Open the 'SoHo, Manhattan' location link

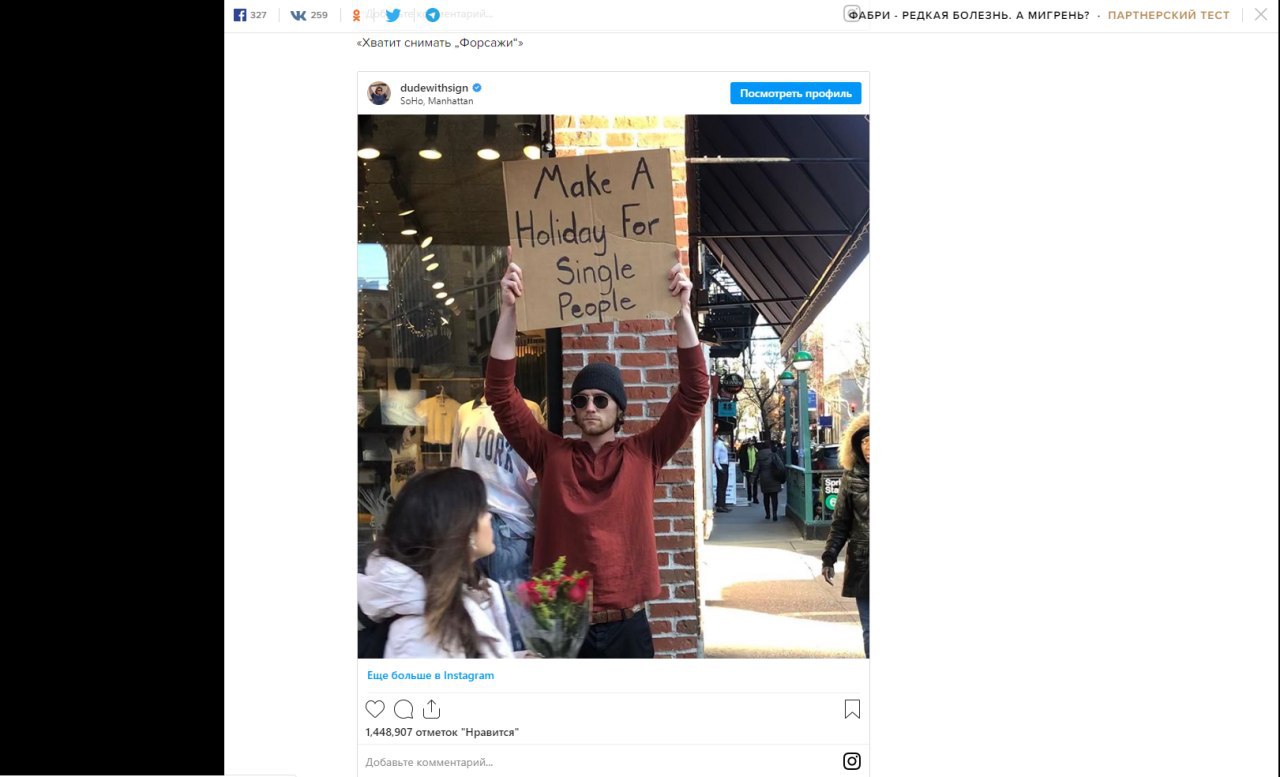tap(437, 101)
